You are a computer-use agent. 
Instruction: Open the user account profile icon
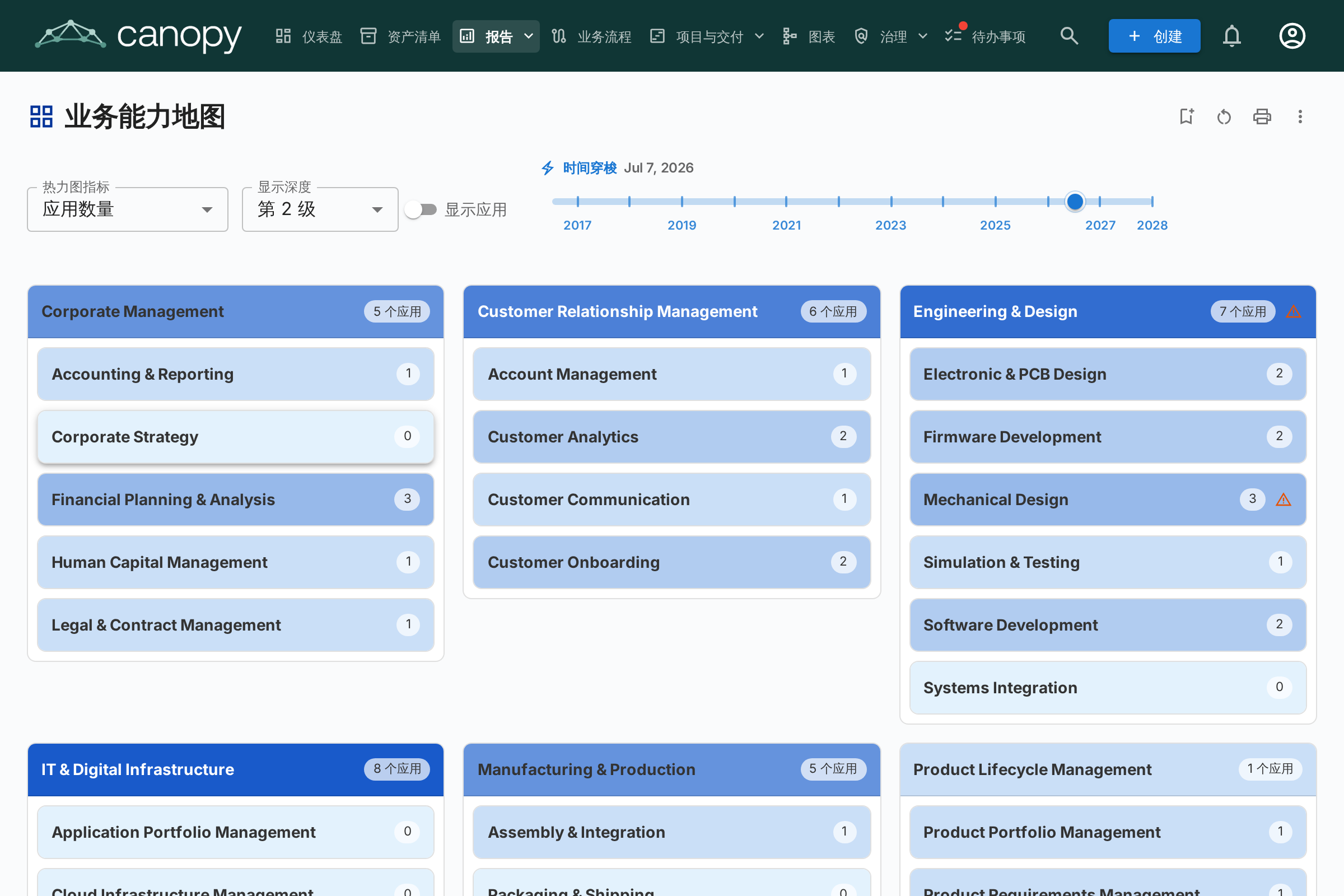click(1292, 36)
